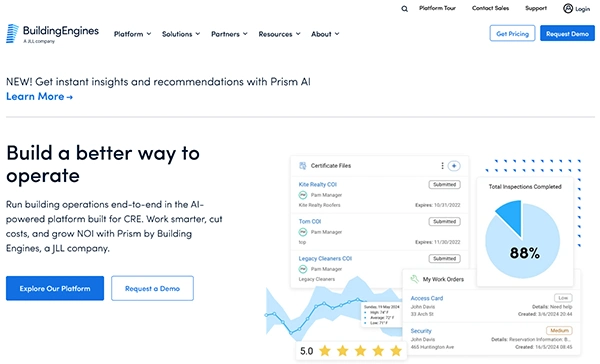Click the Login link text

click(x=582, y=9)
